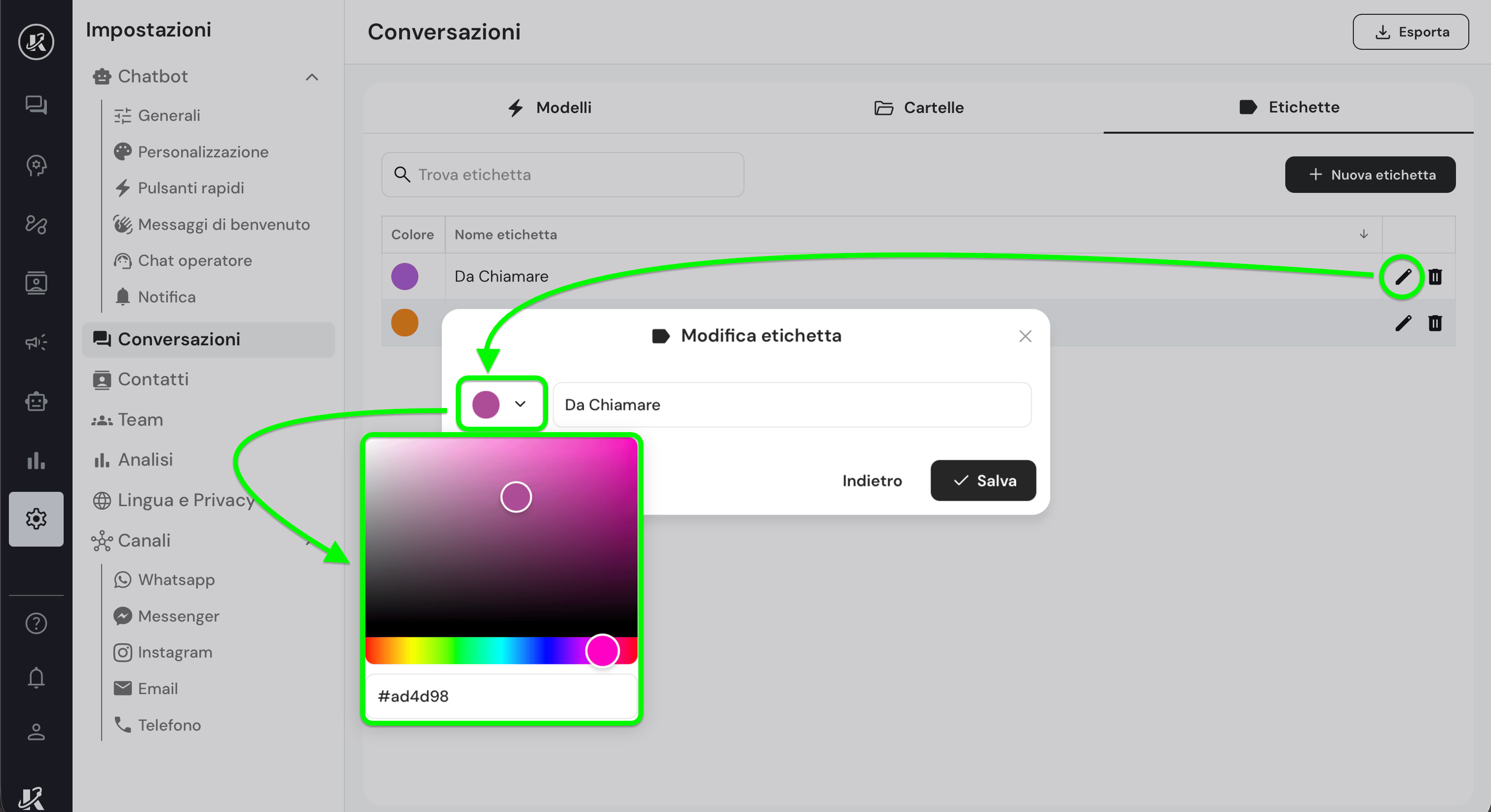Click the Salva button
Viewport: 1491px width, 812px height.
[x=983, y=480]
